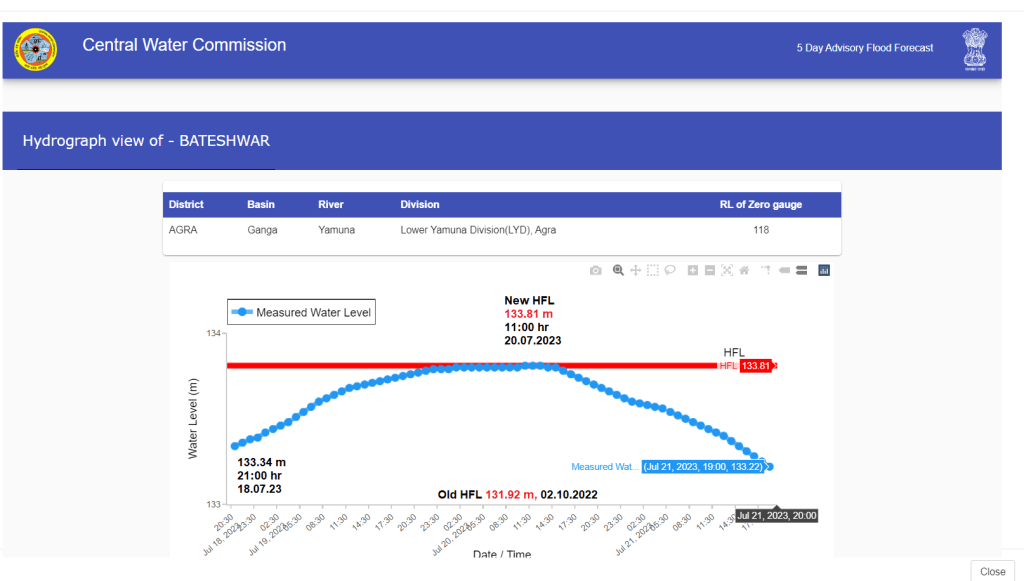Click the Plotly logo icon
This screenshot has height=581, width=1024.
tap(825, 270)
